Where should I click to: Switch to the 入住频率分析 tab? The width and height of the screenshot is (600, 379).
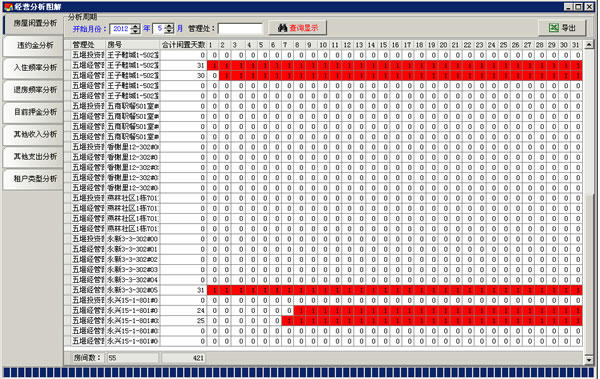click(33, 68)
